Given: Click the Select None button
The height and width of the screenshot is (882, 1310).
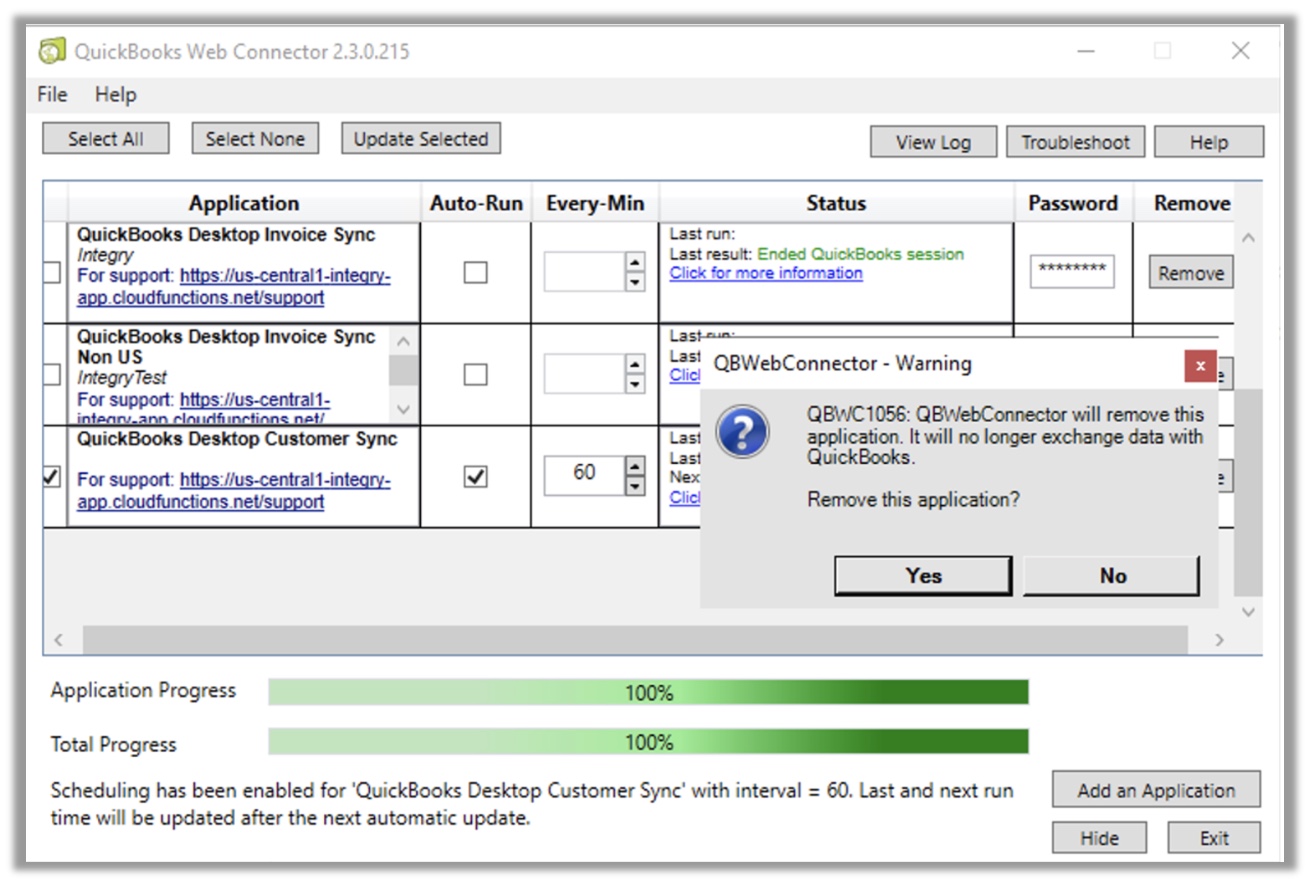Looking at the screenshot, I should click(255, 139).
